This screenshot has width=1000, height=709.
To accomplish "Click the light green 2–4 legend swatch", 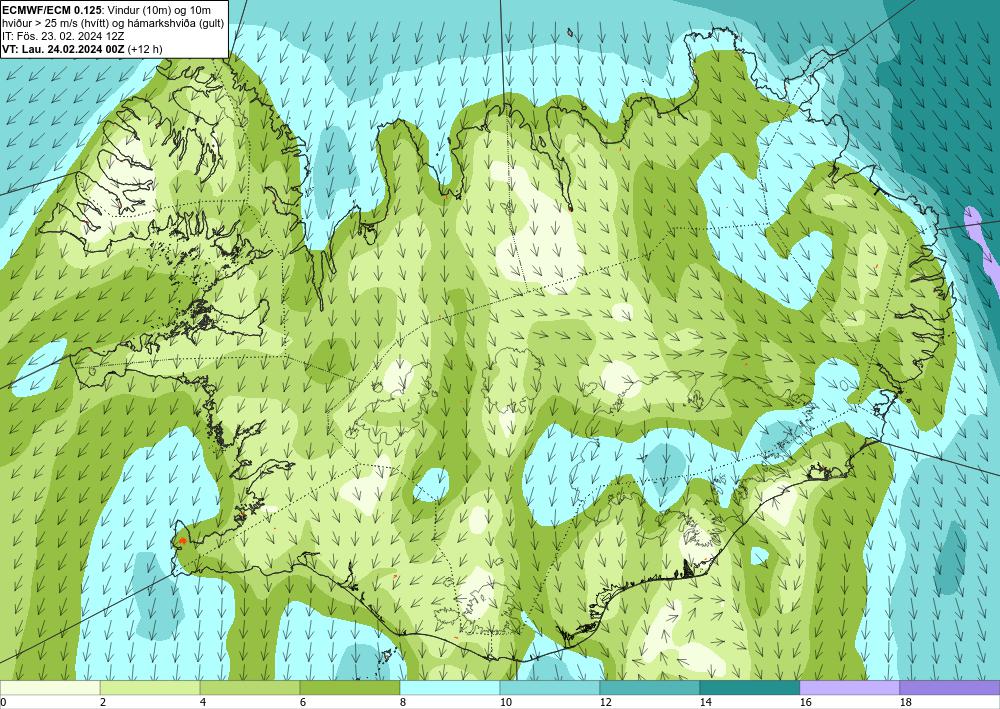I will pyautogui.click(x=150, y=688).
